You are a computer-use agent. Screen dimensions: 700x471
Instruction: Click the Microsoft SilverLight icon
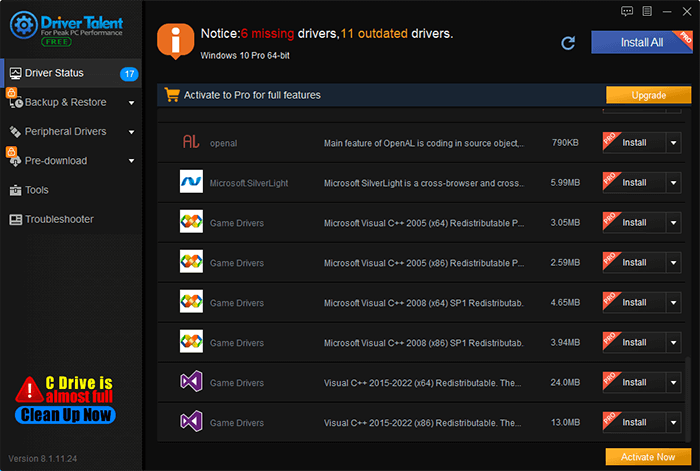point(191,181)
